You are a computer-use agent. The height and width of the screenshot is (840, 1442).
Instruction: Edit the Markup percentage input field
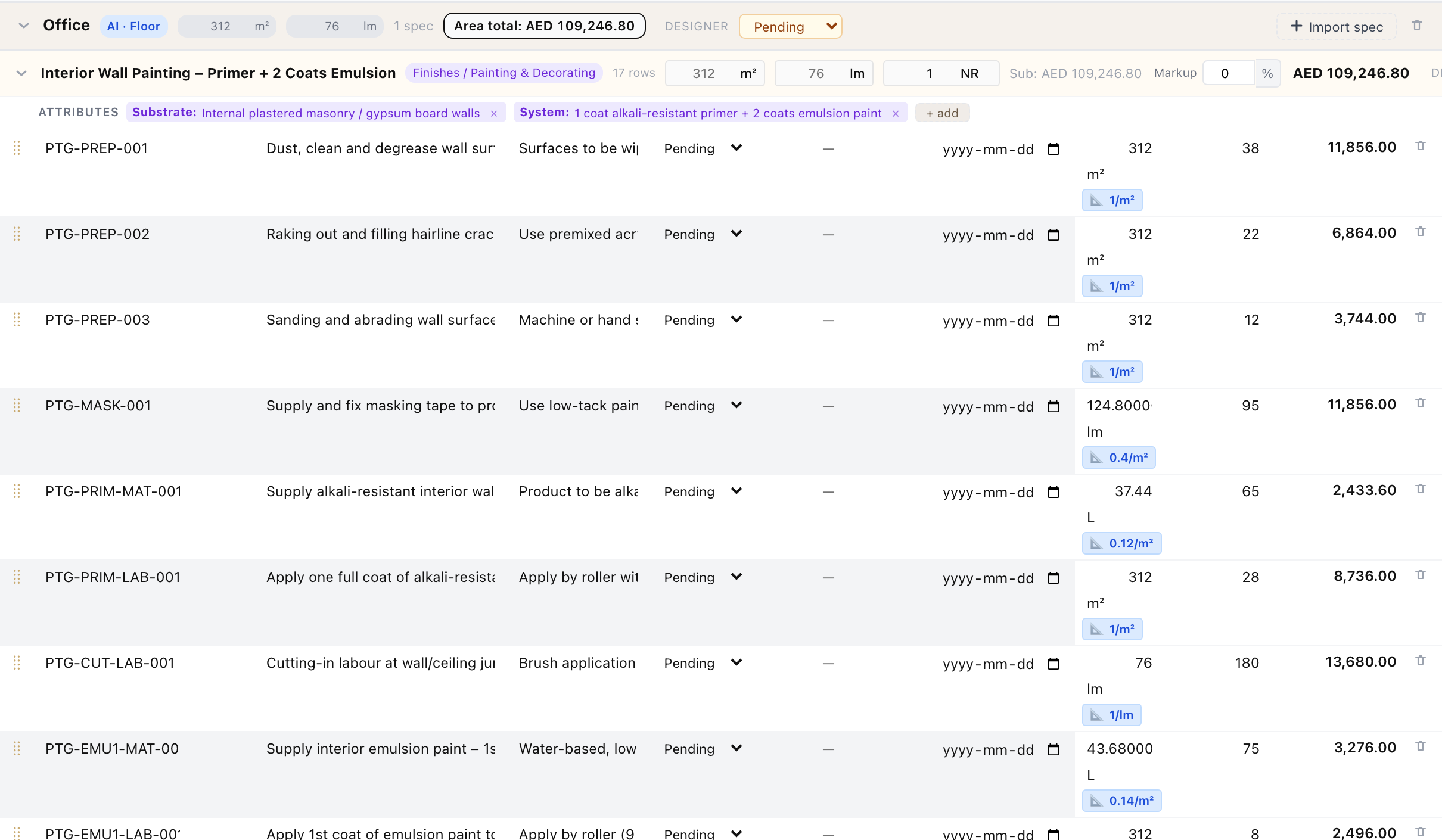click(x=1229, y=73)
